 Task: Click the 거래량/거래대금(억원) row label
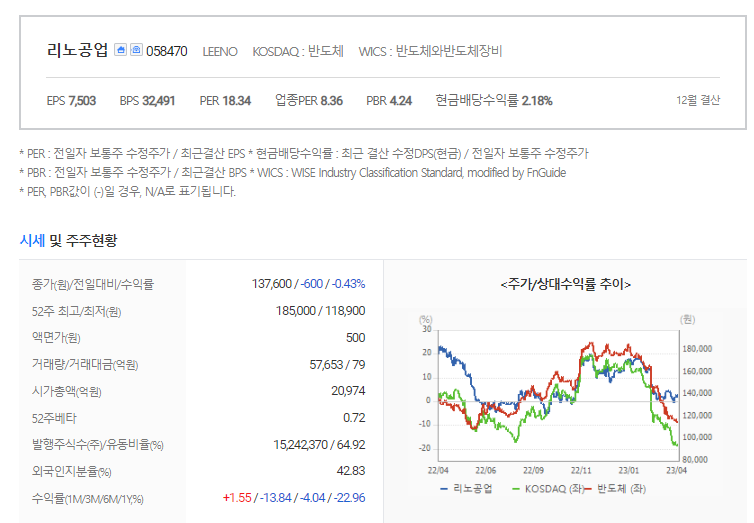coord(85,365)
